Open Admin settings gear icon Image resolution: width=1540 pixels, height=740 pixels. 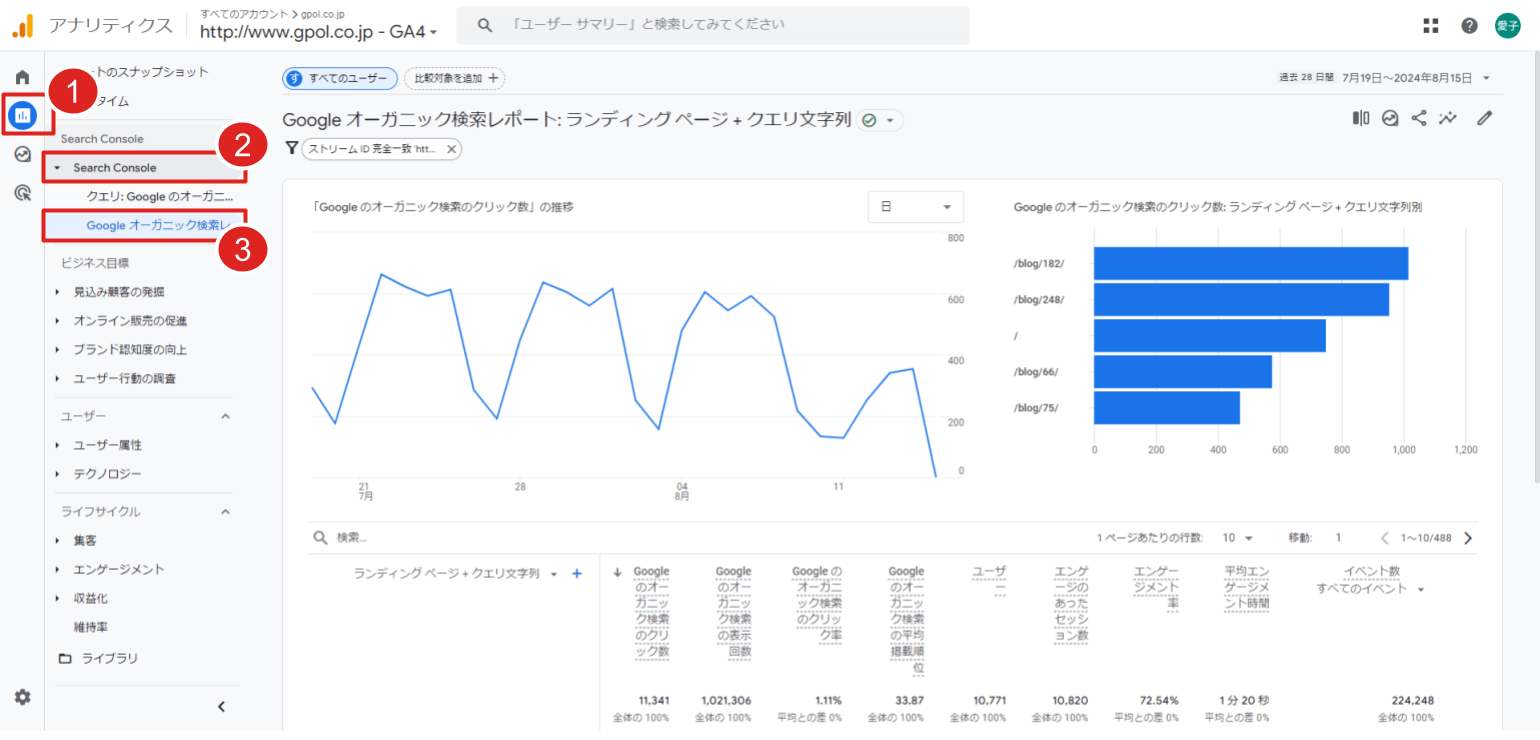click(x=22, y=697)
